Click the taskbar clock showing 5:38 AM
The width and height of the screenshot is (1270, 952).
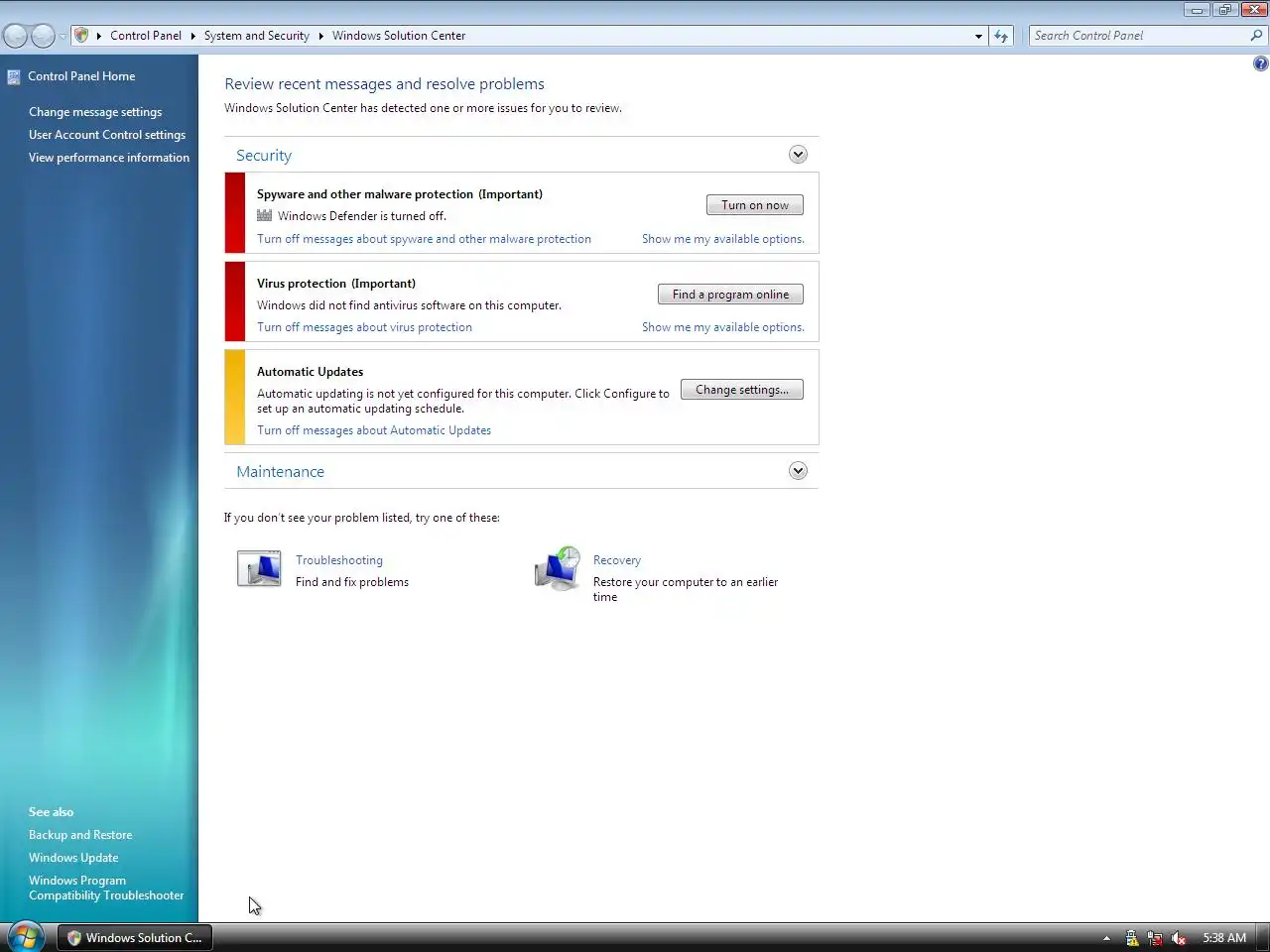1224,938
